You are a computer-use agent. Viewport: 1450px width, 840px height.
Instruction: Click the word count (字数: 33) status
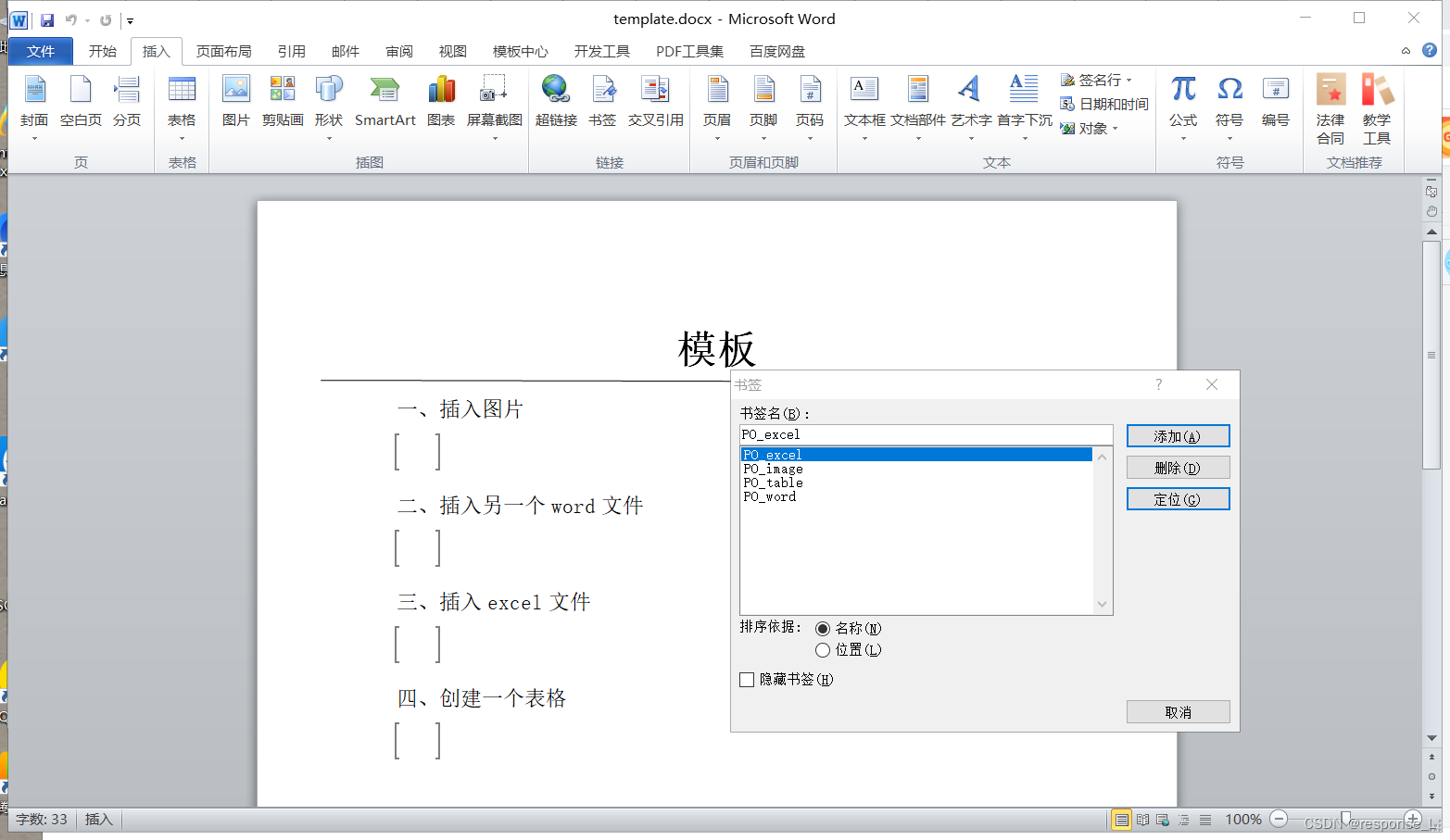[42, 820]
